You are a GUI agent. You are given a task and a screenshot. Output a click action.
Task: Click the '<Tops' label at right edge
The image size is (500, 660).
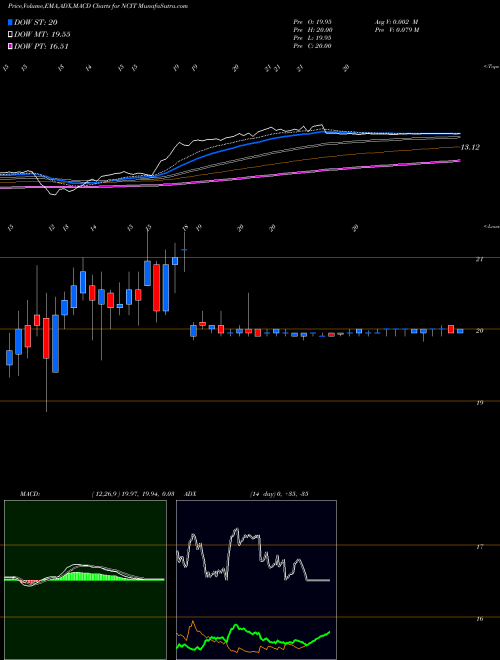491,66
